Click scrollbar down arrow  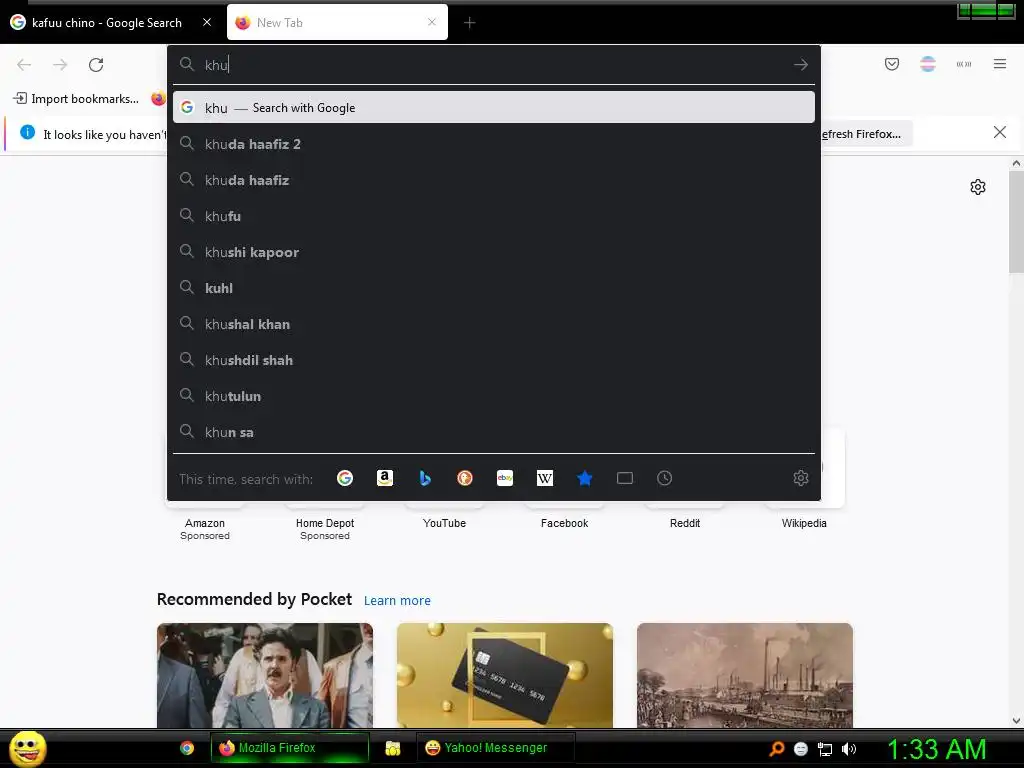point(1016,721)
